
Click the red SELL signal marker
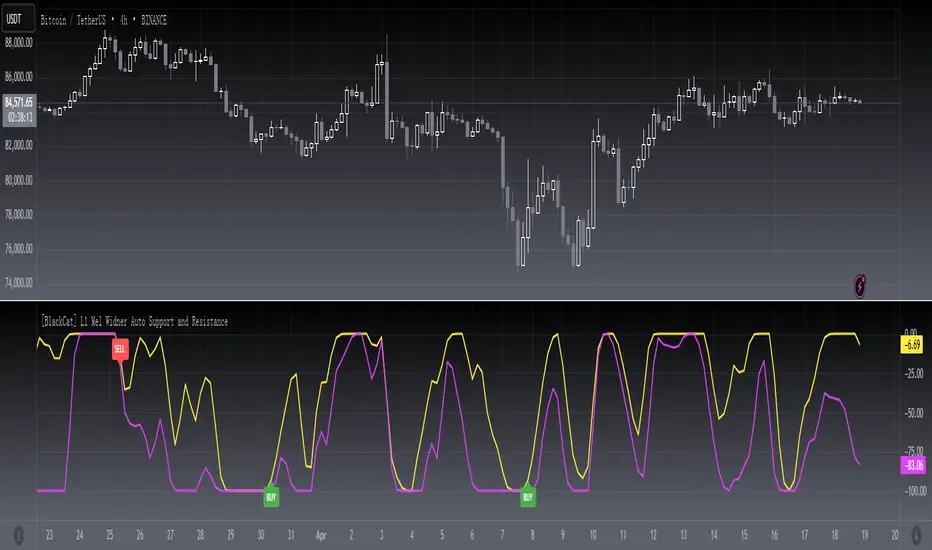pos(120,350)
